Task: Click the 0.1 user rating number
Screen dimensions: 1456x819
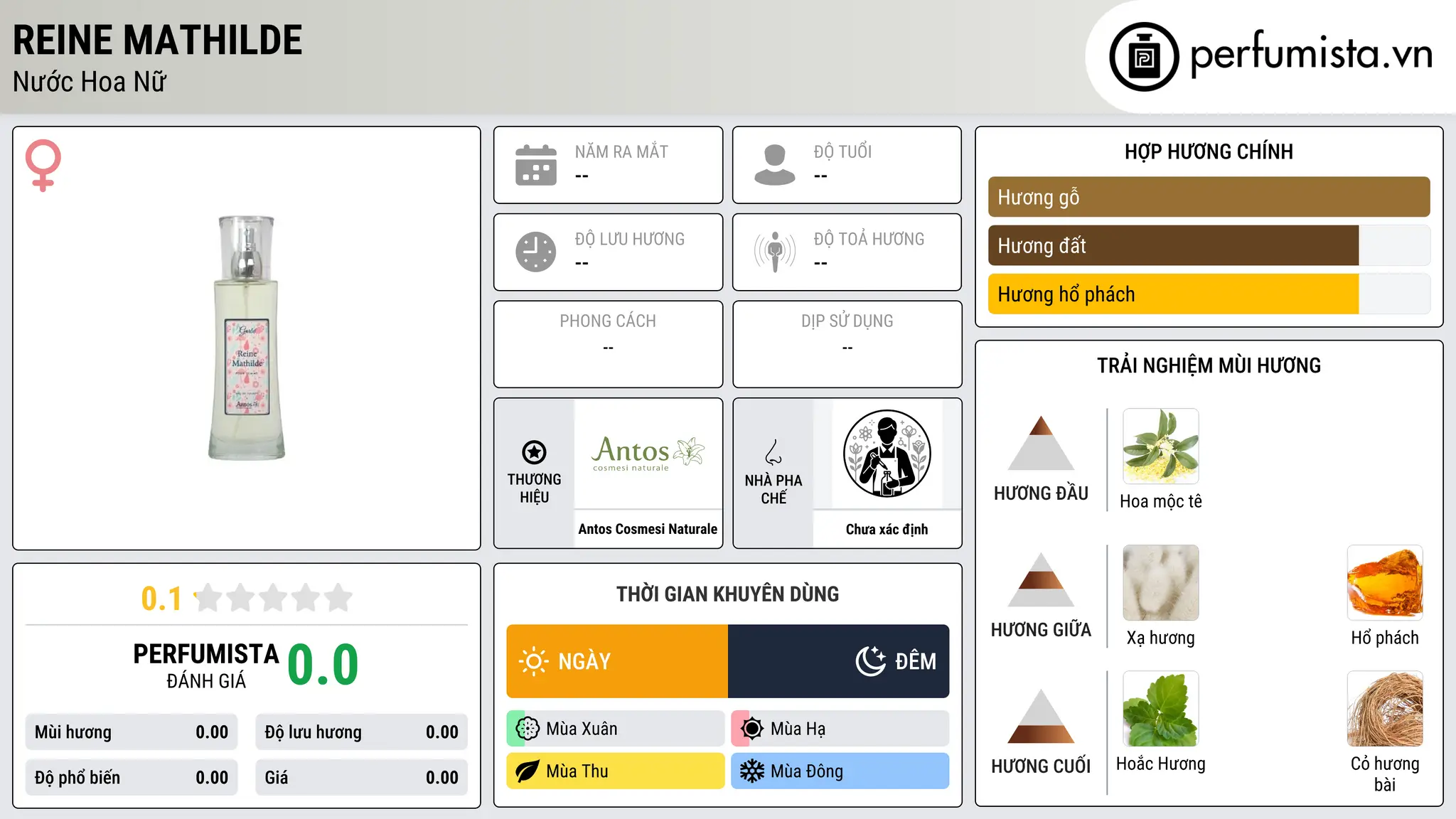Action: (x=161, y=599)
